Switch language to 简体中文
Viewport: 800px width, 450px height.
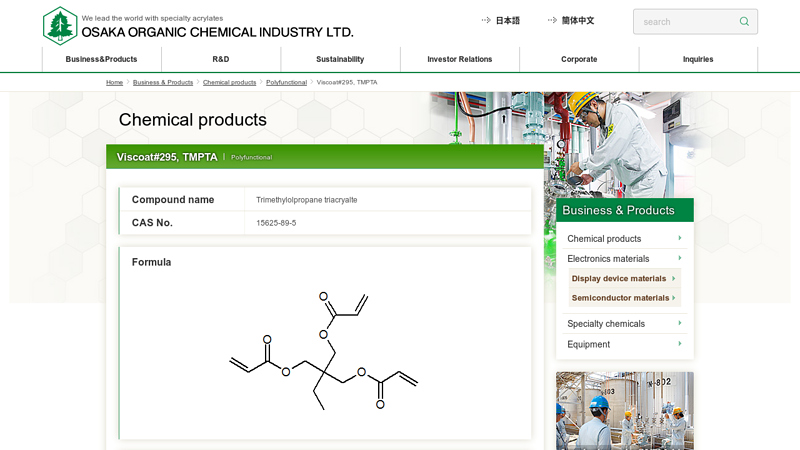(x=578, y=20)
